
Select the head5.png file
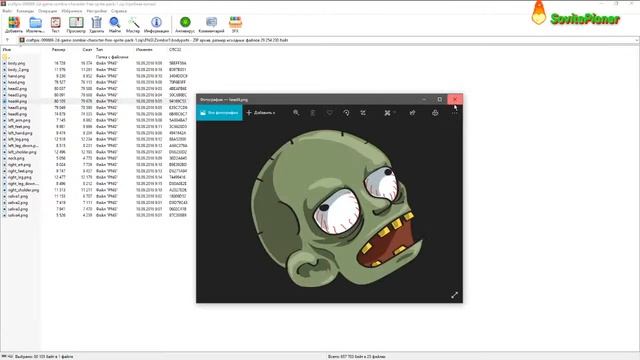17,108
